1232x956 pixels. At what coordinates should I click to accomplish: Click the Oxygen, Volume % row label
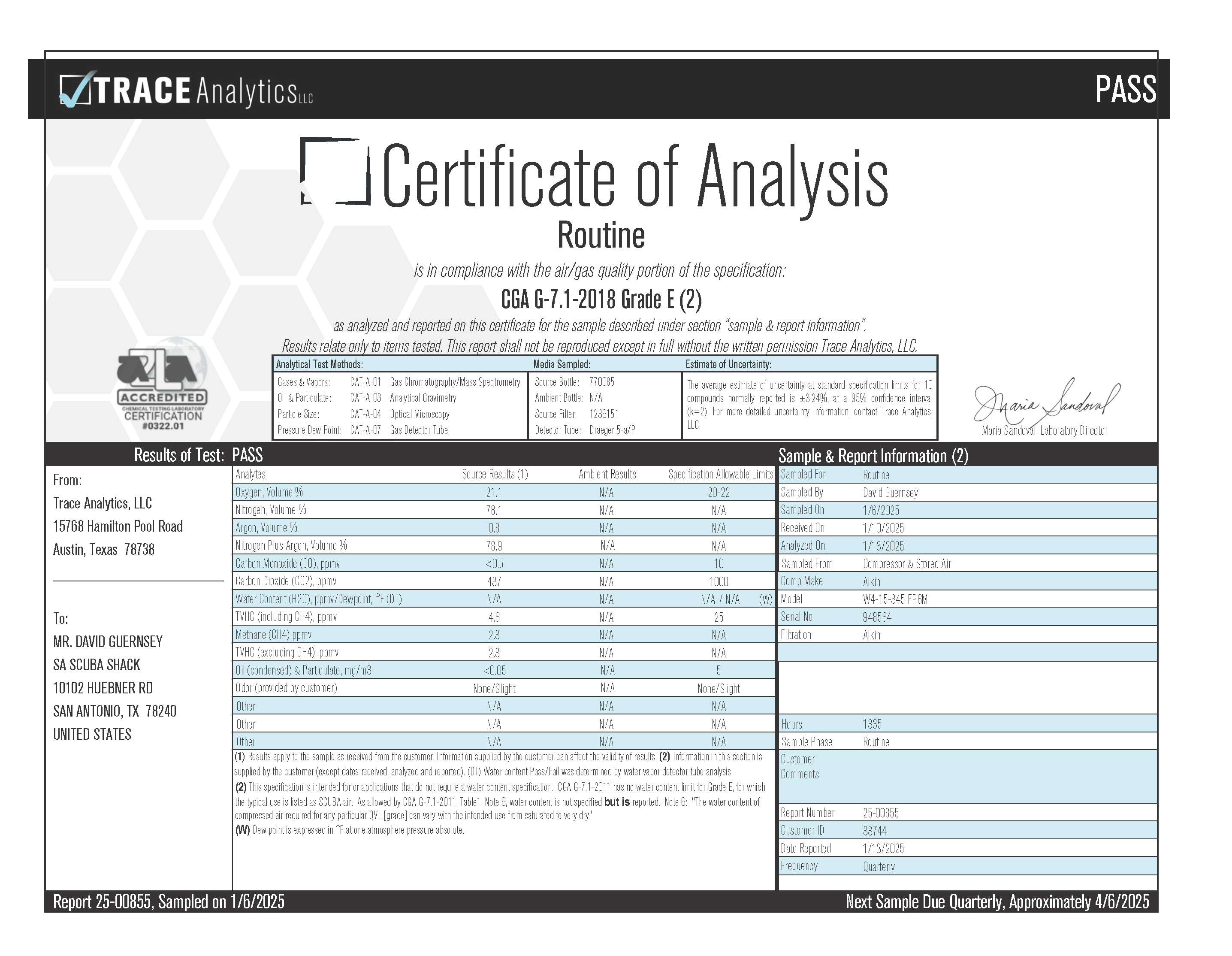[x=269, y=492]
